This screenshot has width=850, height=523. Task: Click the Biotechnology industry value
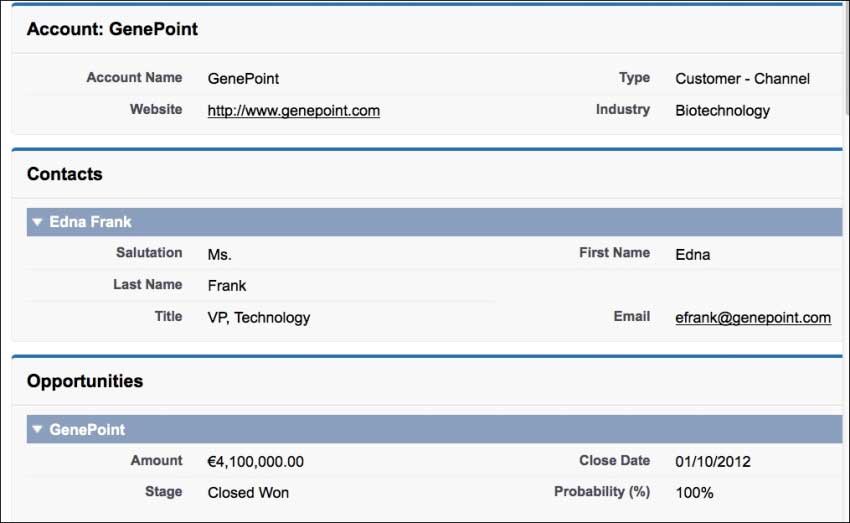click(722, 111)
